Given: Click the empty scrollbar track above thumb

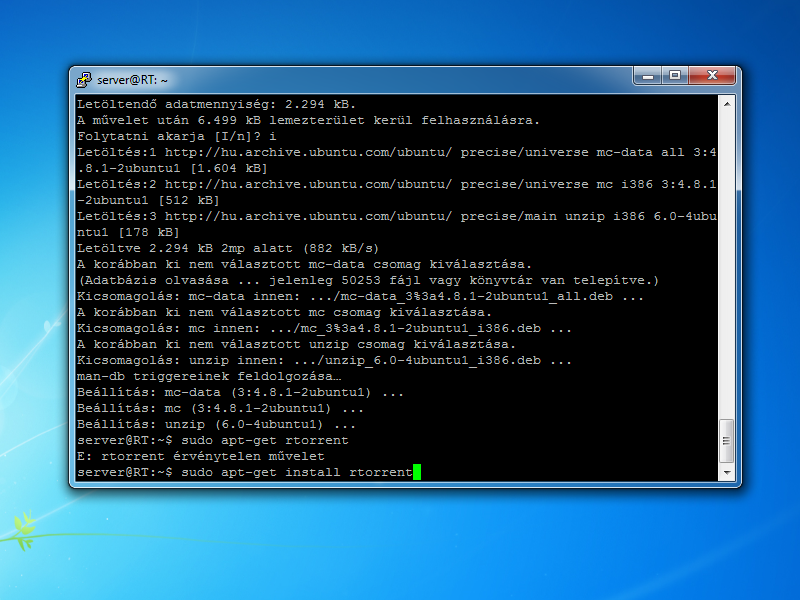Looking at the screenshot, I should coord(727,260).
